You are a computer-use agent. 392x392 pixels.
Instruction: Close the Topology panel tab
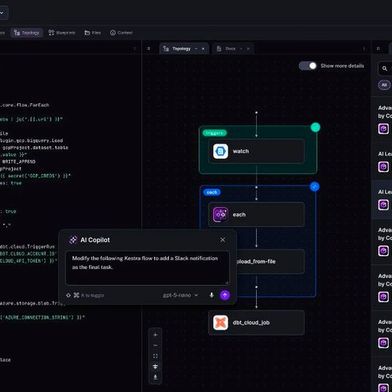coord(203,49)
